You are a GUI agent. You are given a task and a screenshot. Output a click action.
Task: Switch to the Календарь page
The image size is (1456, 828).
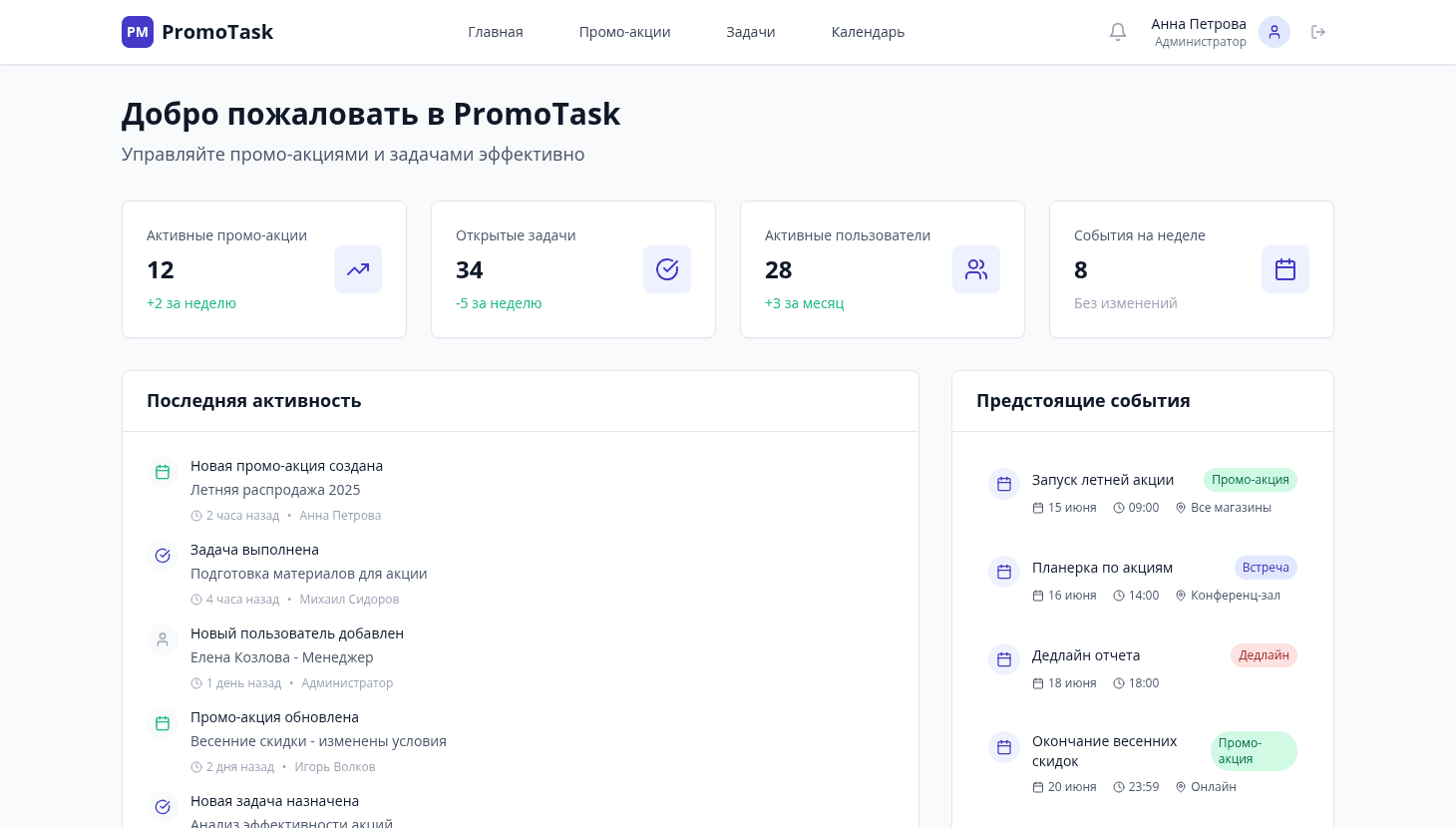(868, 32)
